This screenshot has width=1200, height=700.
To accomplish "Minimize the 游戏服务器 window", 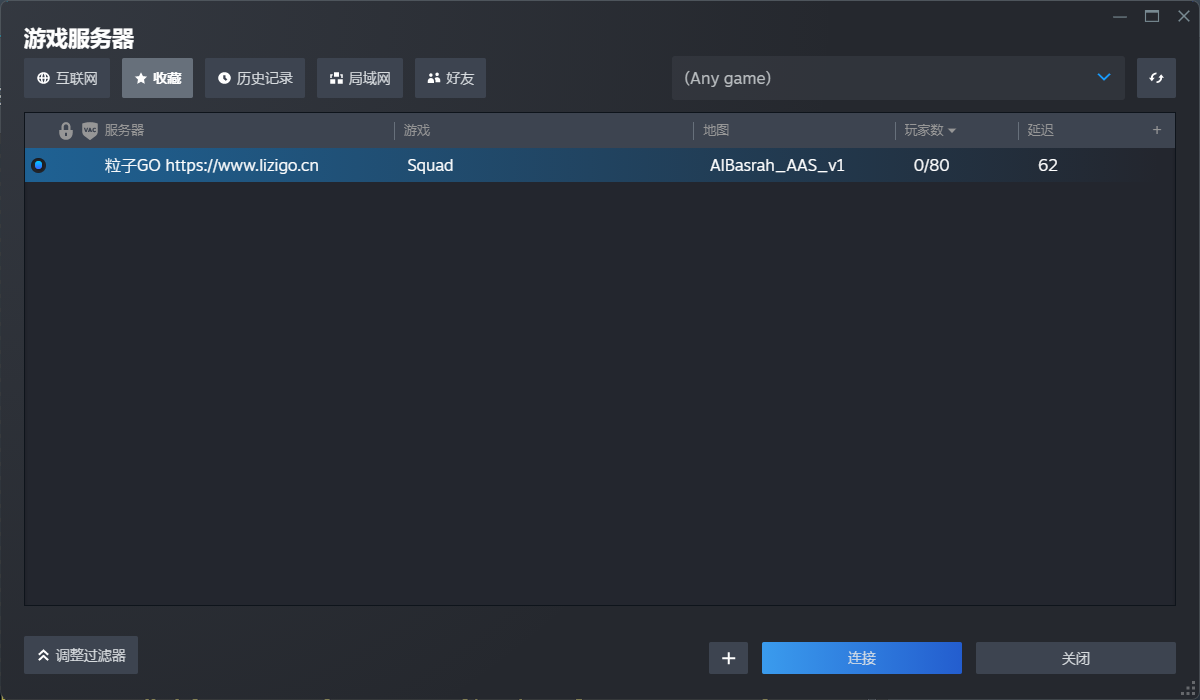I will pos(1120,16).
